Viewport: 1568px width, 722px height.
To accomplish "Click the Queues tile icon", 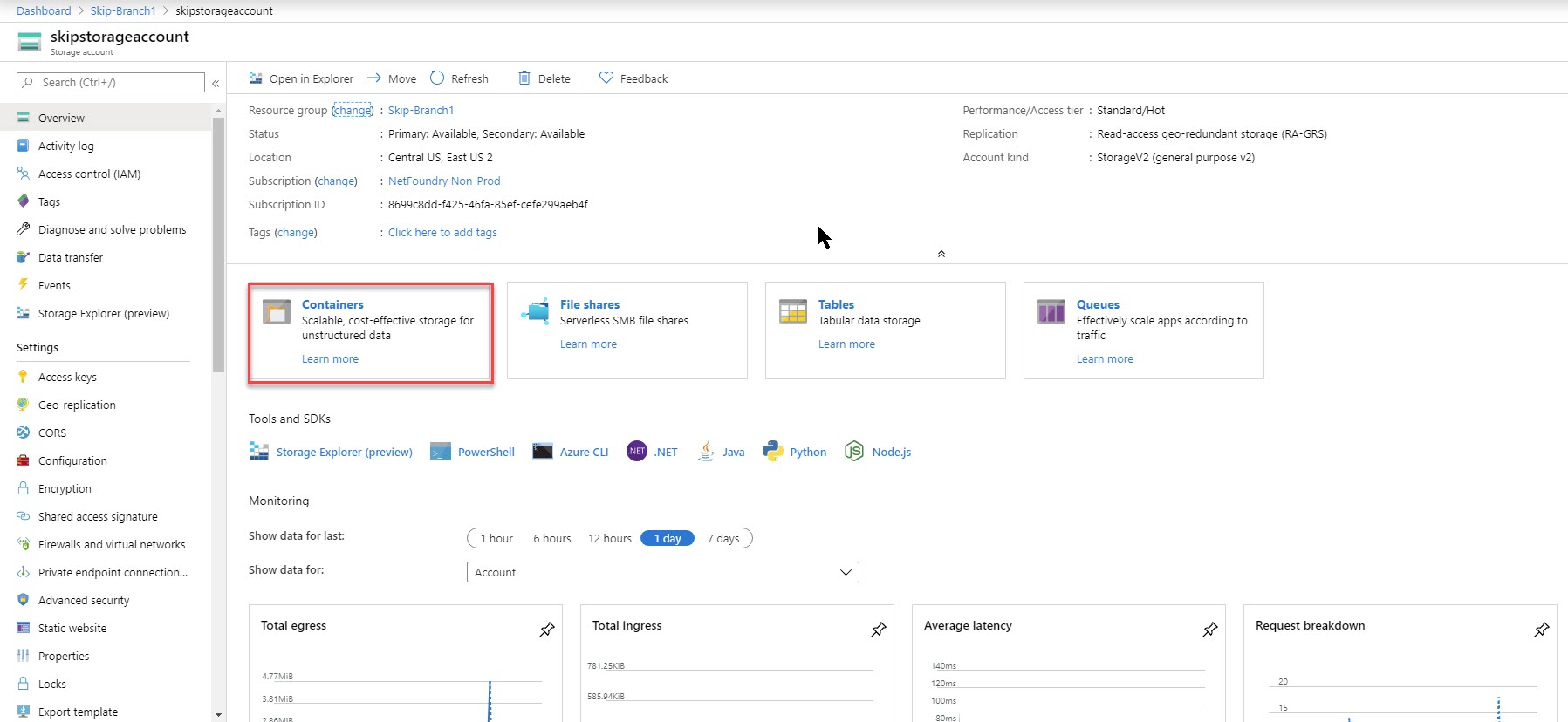I will tap(1051, 311).
